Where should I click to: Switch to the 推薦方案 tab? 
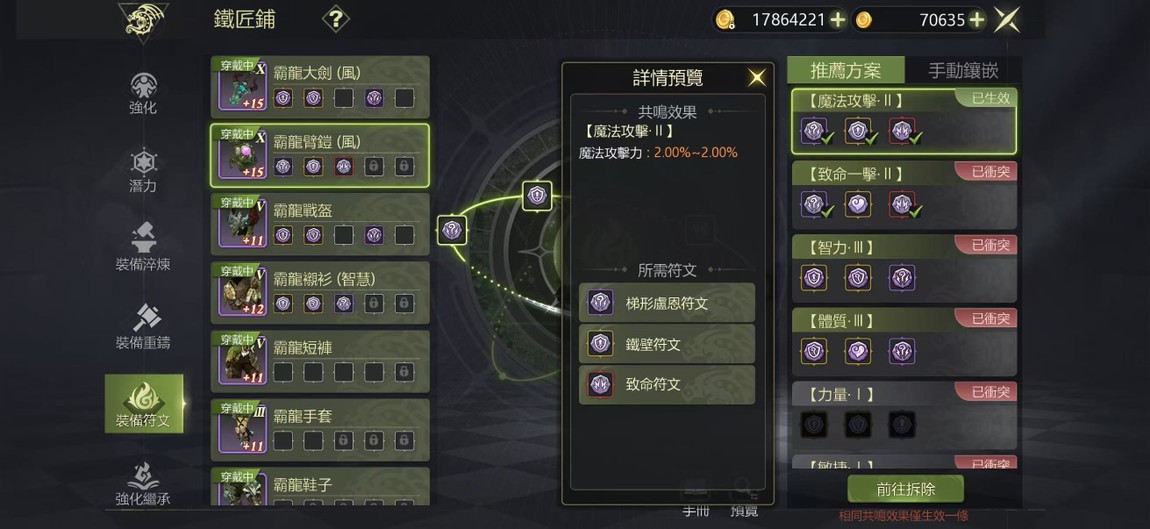click(x=846, y=70)
